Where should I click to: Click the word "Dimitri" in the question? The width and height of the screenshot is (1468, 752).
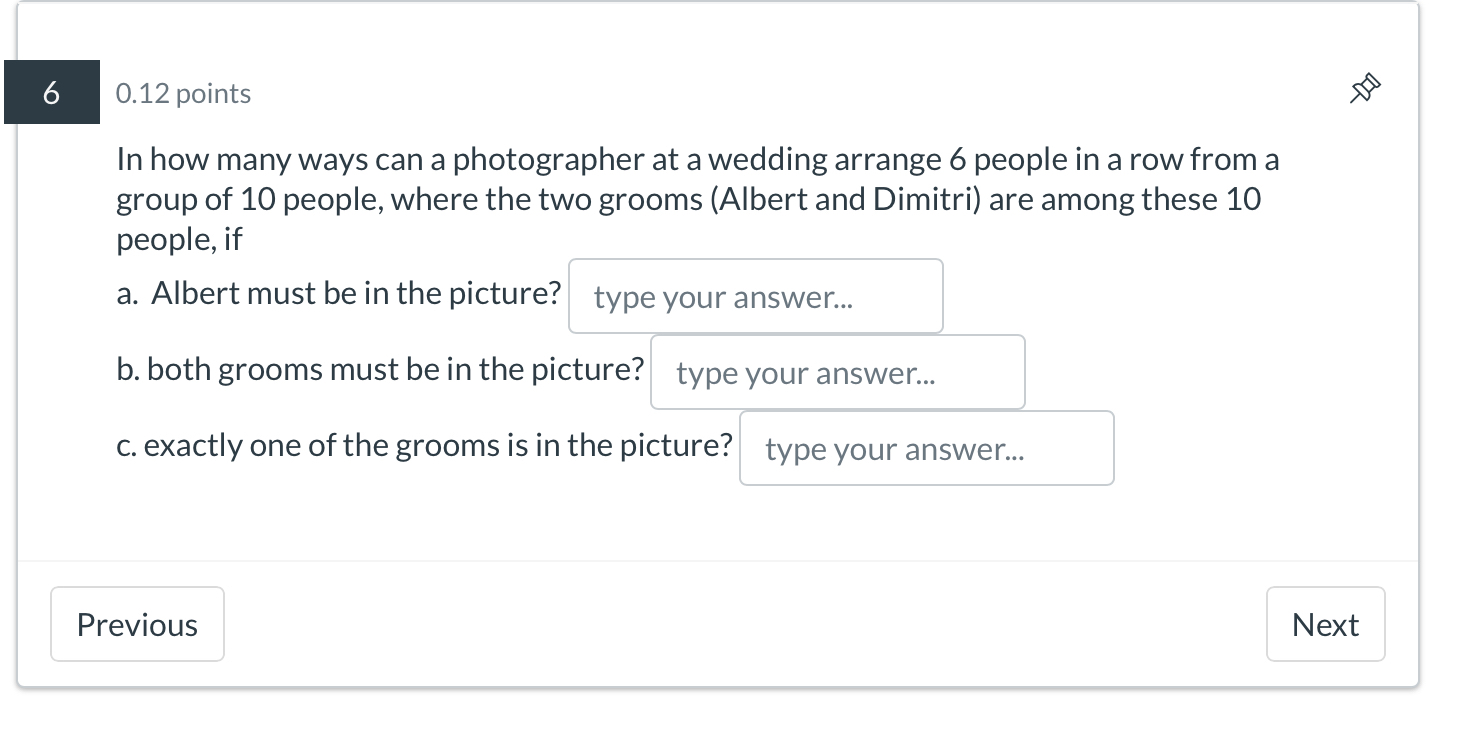click(x=925, y=200)
